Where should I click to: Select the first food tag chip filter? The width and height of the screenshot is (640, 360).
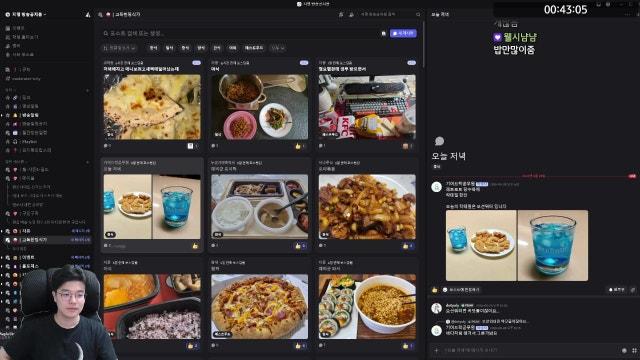[x=153, y=48]
